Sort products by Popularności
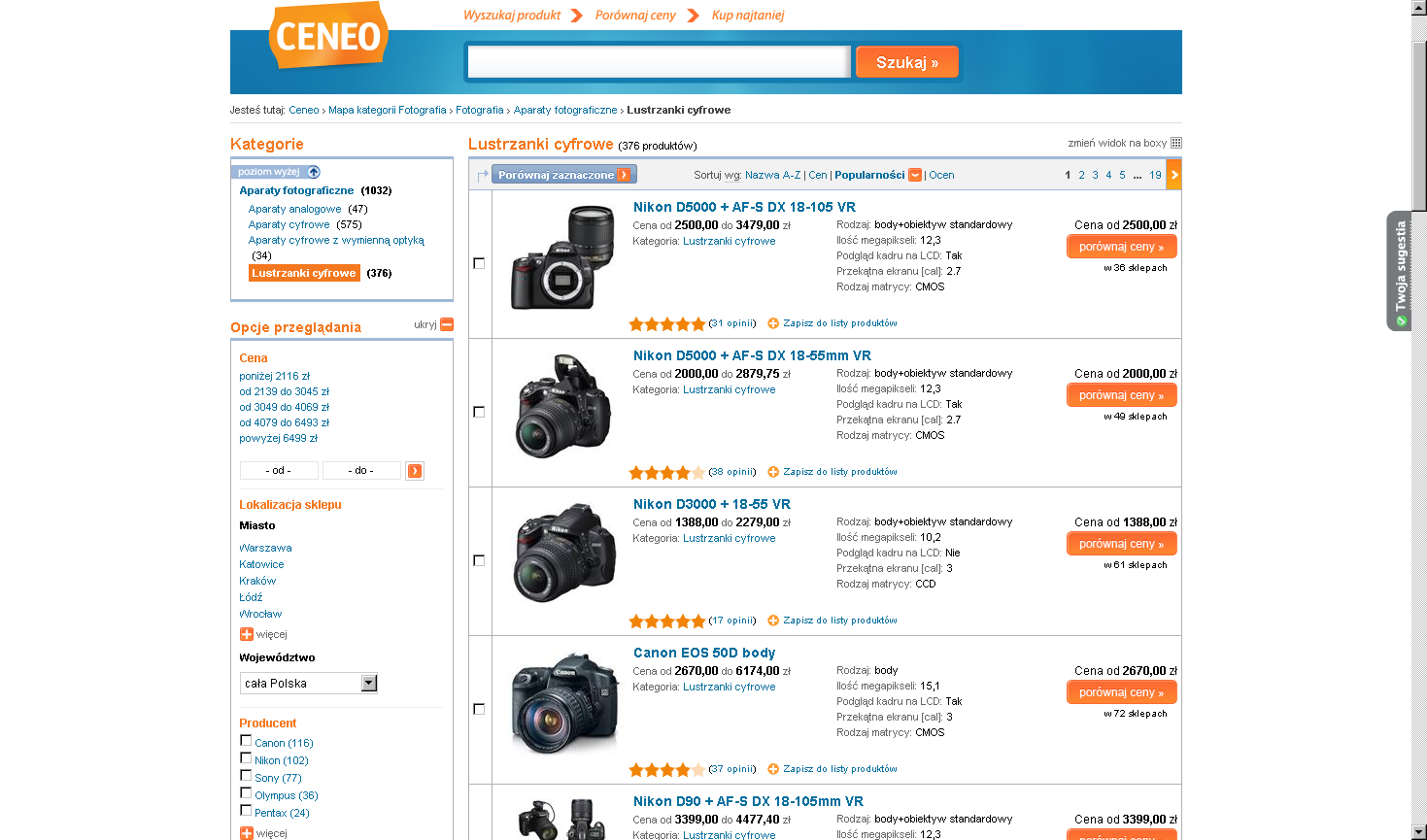Image resolution: width=1427 pixels, height=840 pixels. [x=869, y=175]
